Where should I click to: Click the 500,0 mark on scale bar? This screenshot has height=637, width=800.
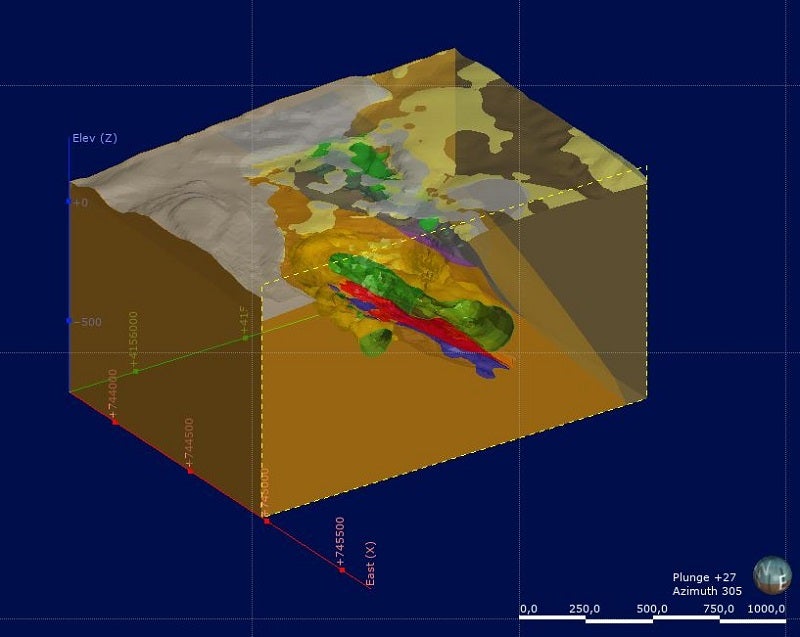[x=652, y=609]
